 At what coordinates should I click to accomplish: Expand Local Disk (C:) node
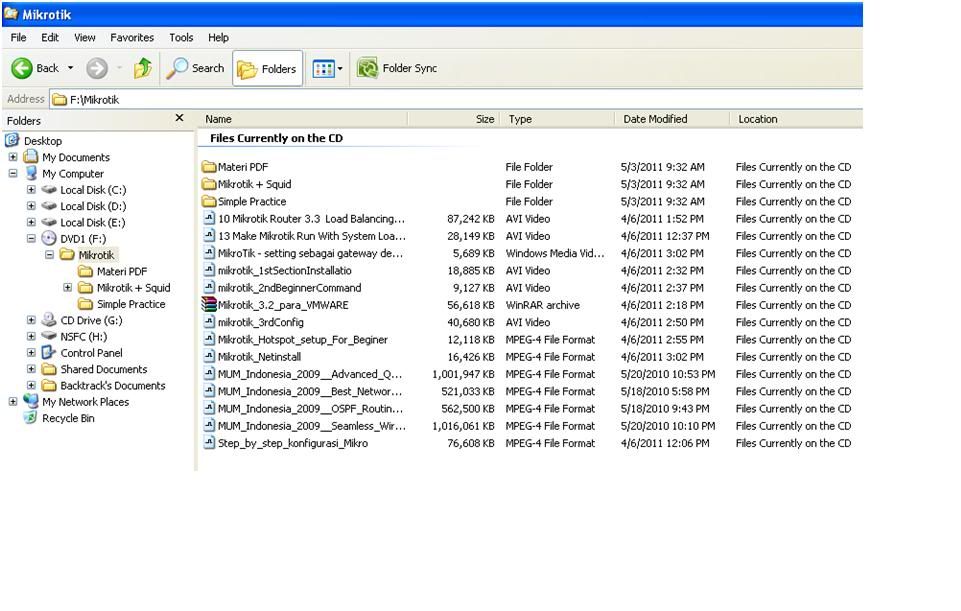(31, 189)
